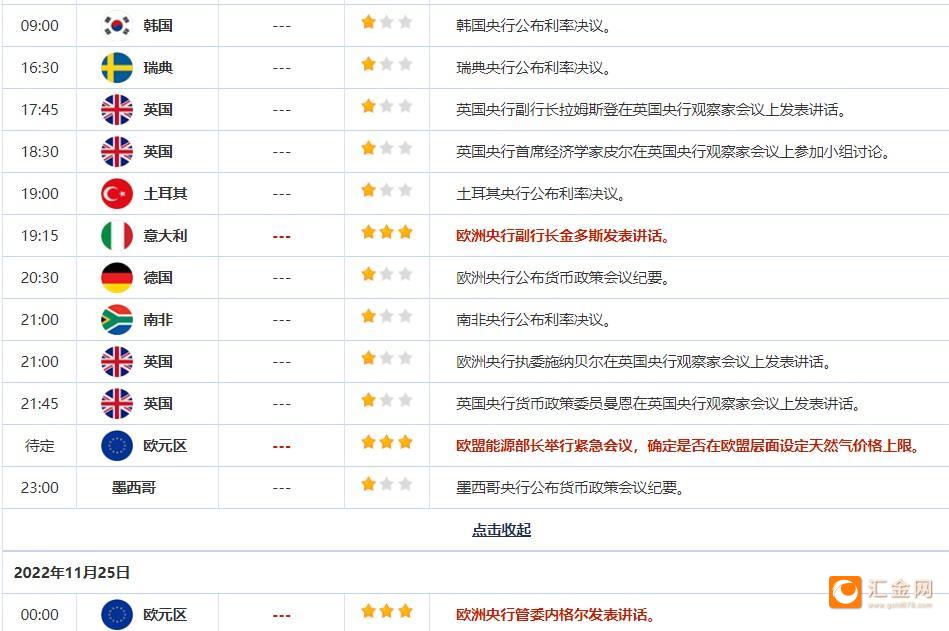Click the star rating in the 墨西哥 row

pyautogui.click(x=386, y=485)
